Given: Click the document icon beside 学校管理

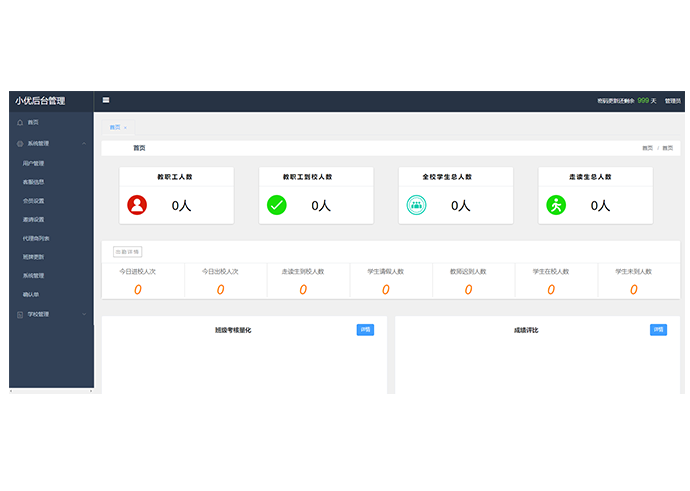Looking at the screenshot, I should tap(20, 315).
